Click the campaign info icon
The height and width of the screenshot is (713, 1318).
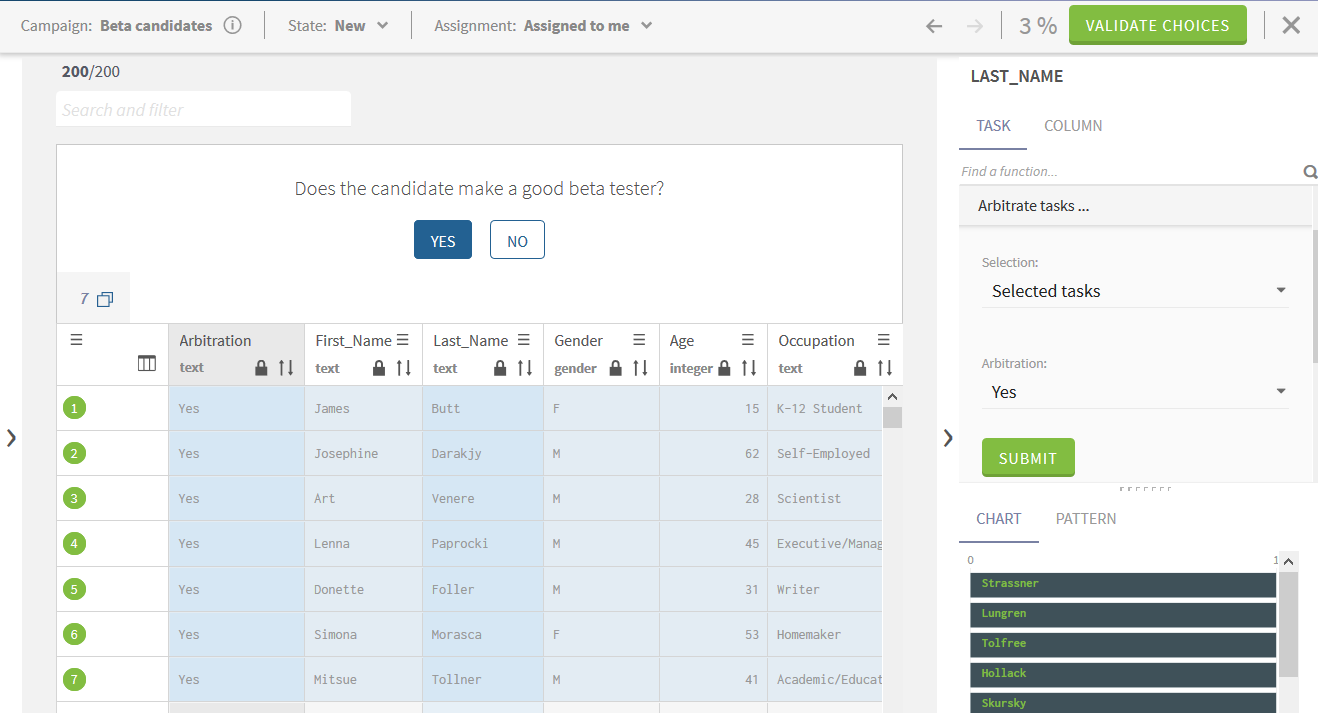[232, 26]
